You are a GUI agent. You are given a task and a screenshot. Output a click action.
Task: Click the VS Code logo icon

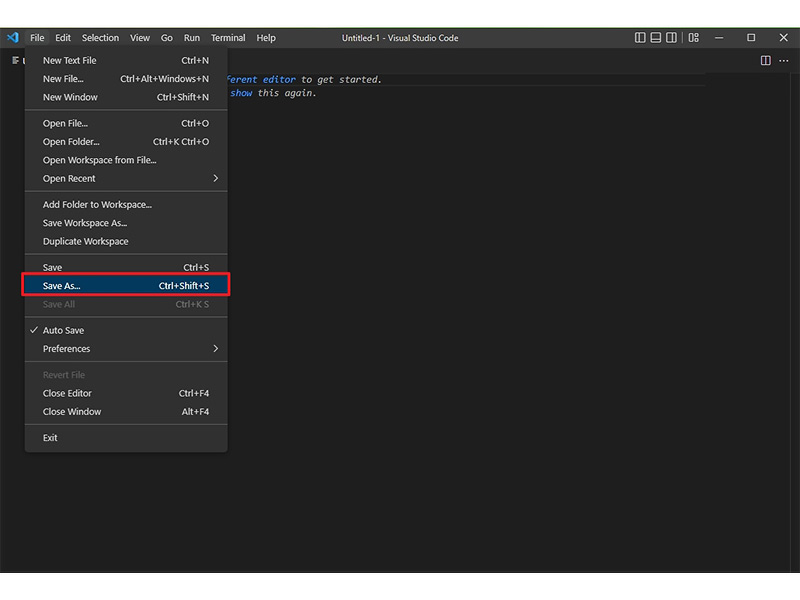pos(13,37)
